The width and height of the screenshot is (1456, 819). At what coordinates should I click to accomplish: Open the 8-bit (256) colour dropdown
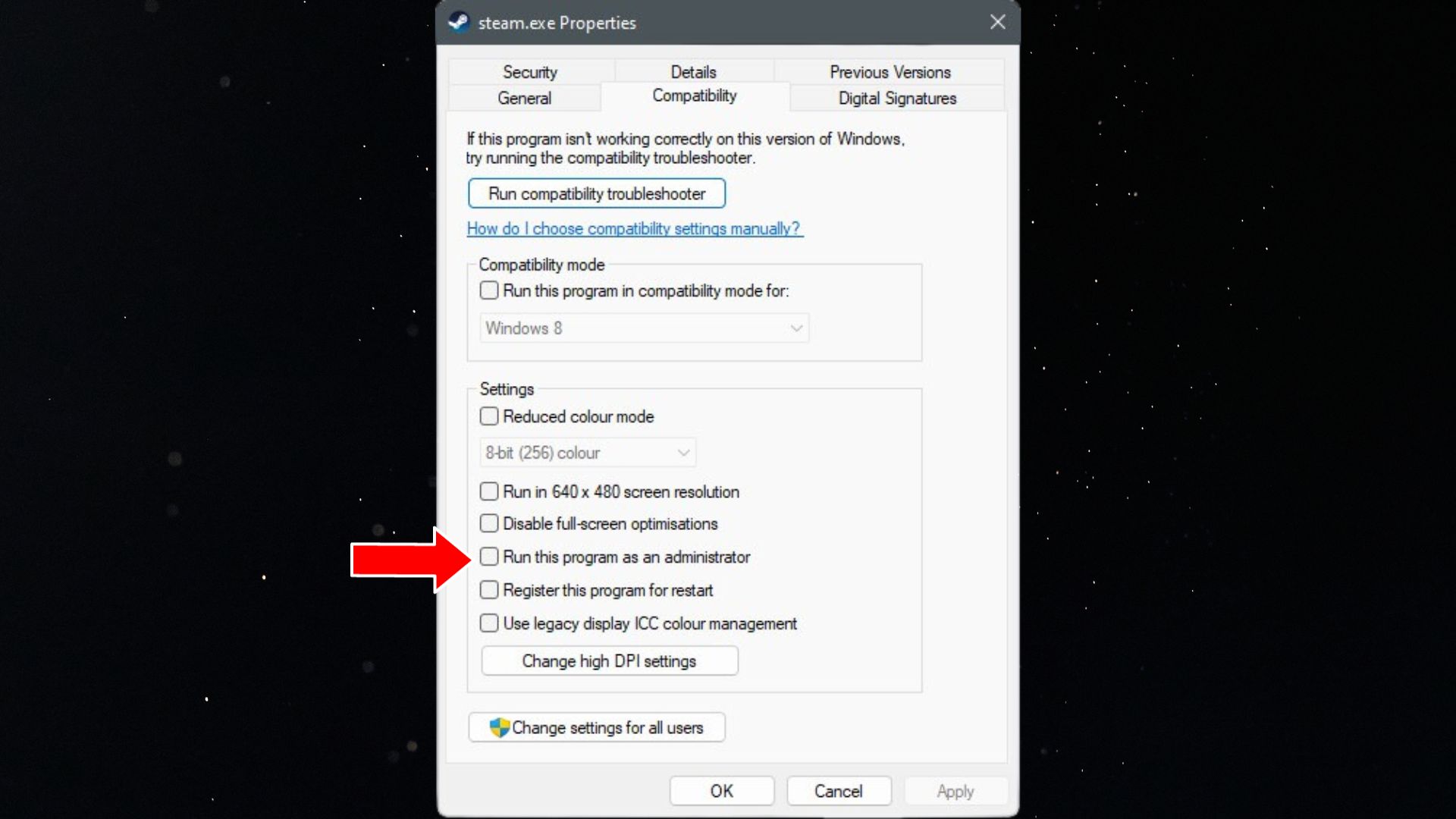588,453
